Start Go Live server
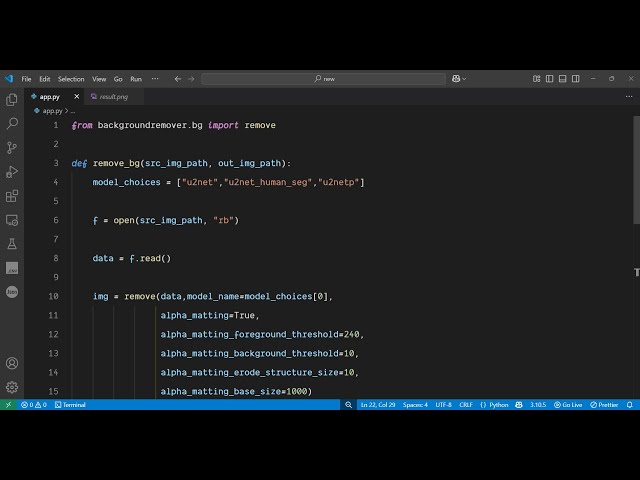The width and height of the screenshot is (640, 480). coord(568,404)
